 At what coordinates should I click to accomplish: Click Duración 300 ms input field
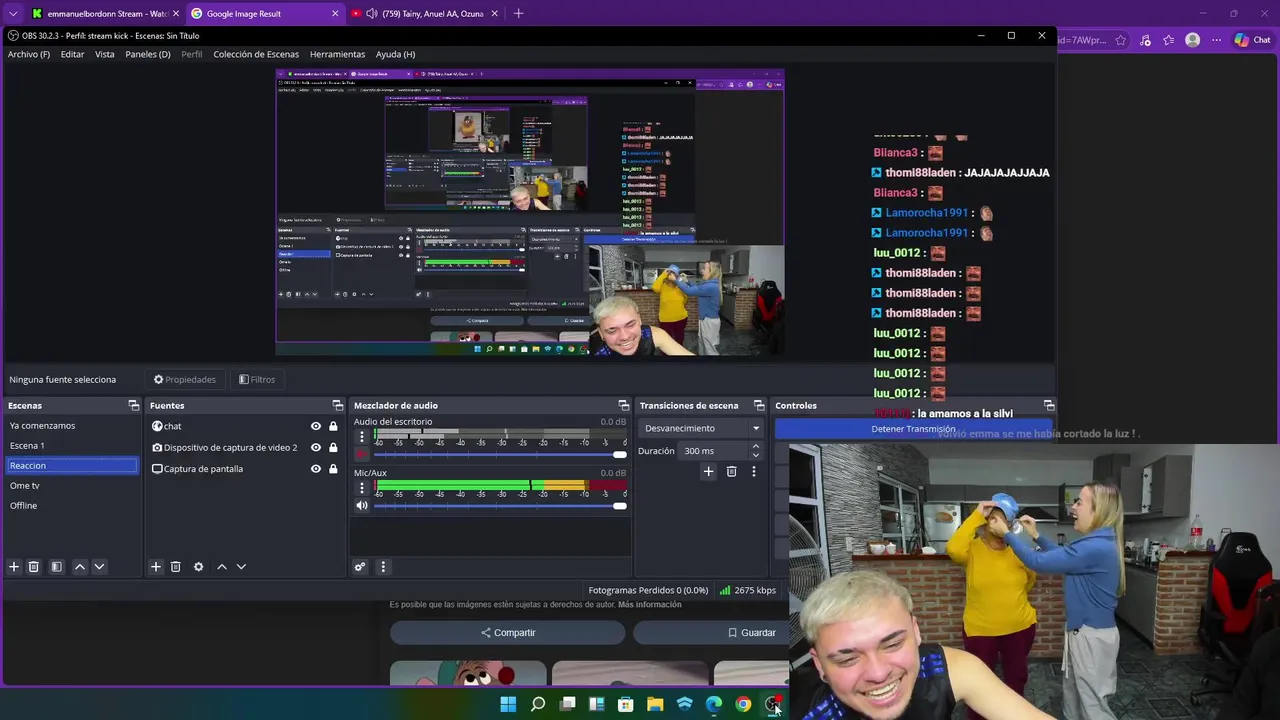pos(714,451)
